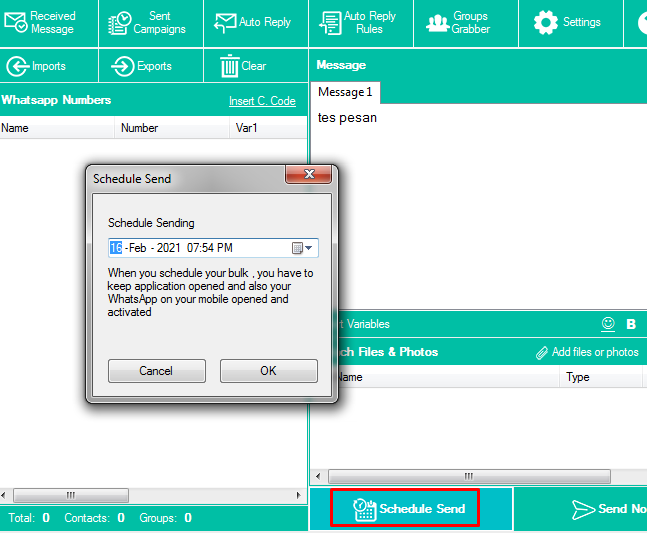The height and width of the screenshot is (533, 647).
Task: Click the Insert C. Code link
Action: point(262,101)
